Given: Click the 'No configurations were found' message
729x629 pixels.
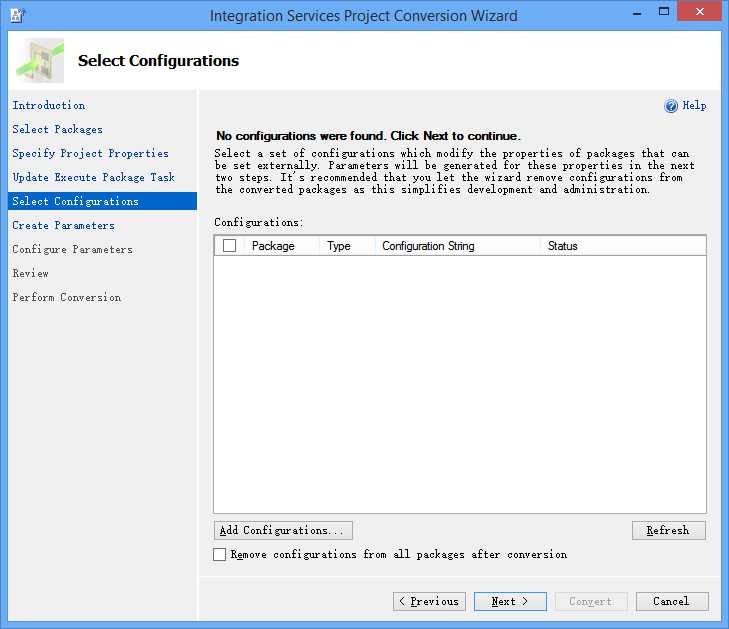Looking at the screenshot, I should (x=368, y=136).
